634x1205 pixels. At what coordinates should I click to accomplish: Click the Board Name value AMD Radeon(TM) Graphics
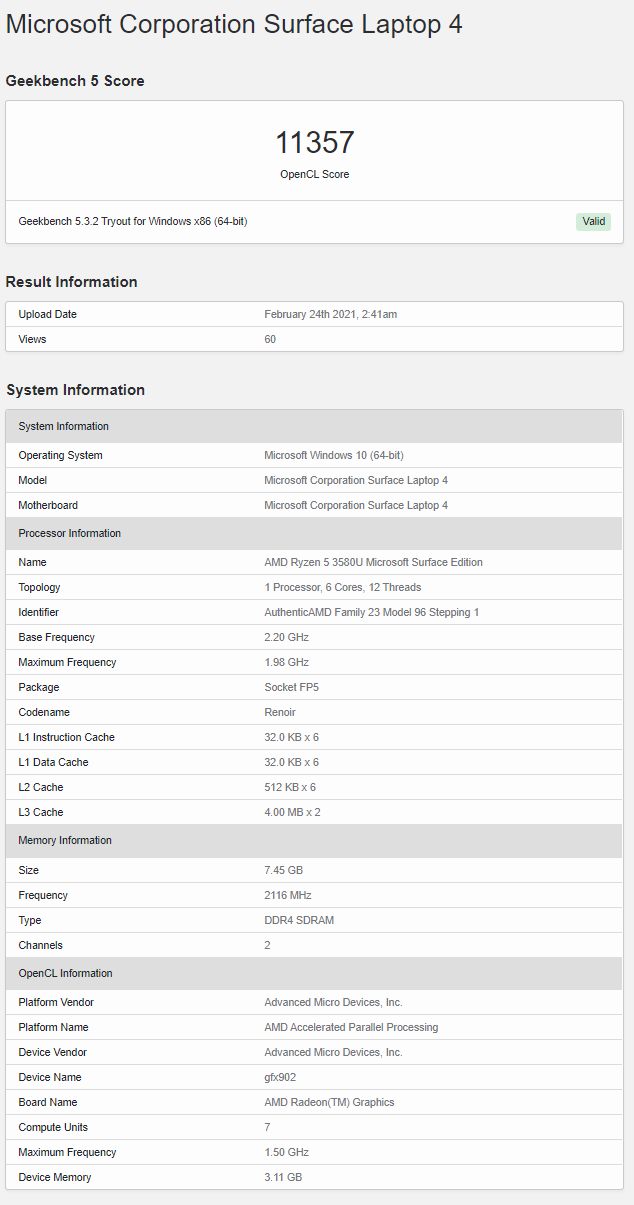[x=330, y=1102]
